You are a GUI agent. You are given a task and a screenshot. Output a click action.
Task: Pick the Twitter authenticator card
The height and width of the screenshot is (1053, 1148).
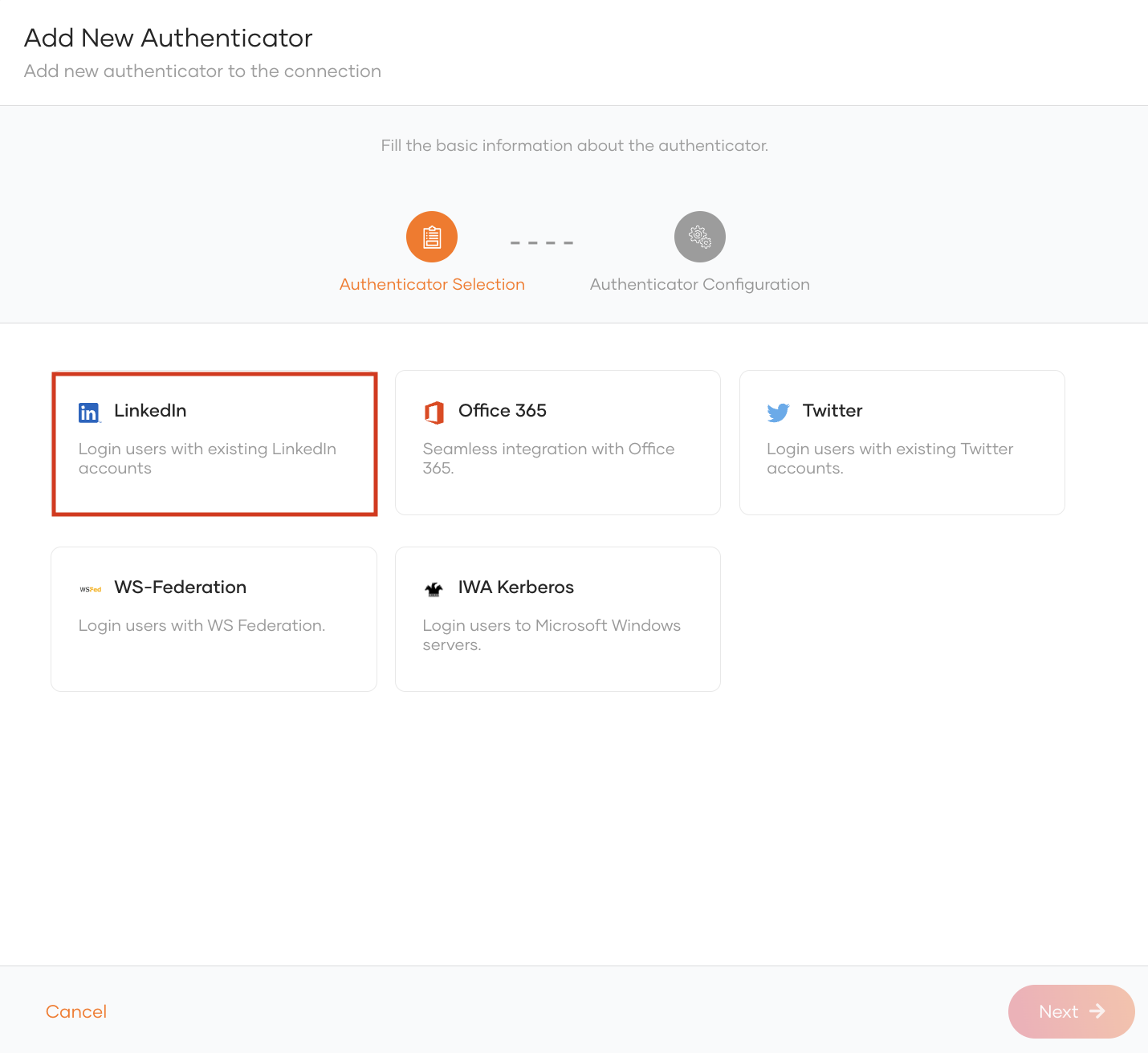click(x=902, y=443)
